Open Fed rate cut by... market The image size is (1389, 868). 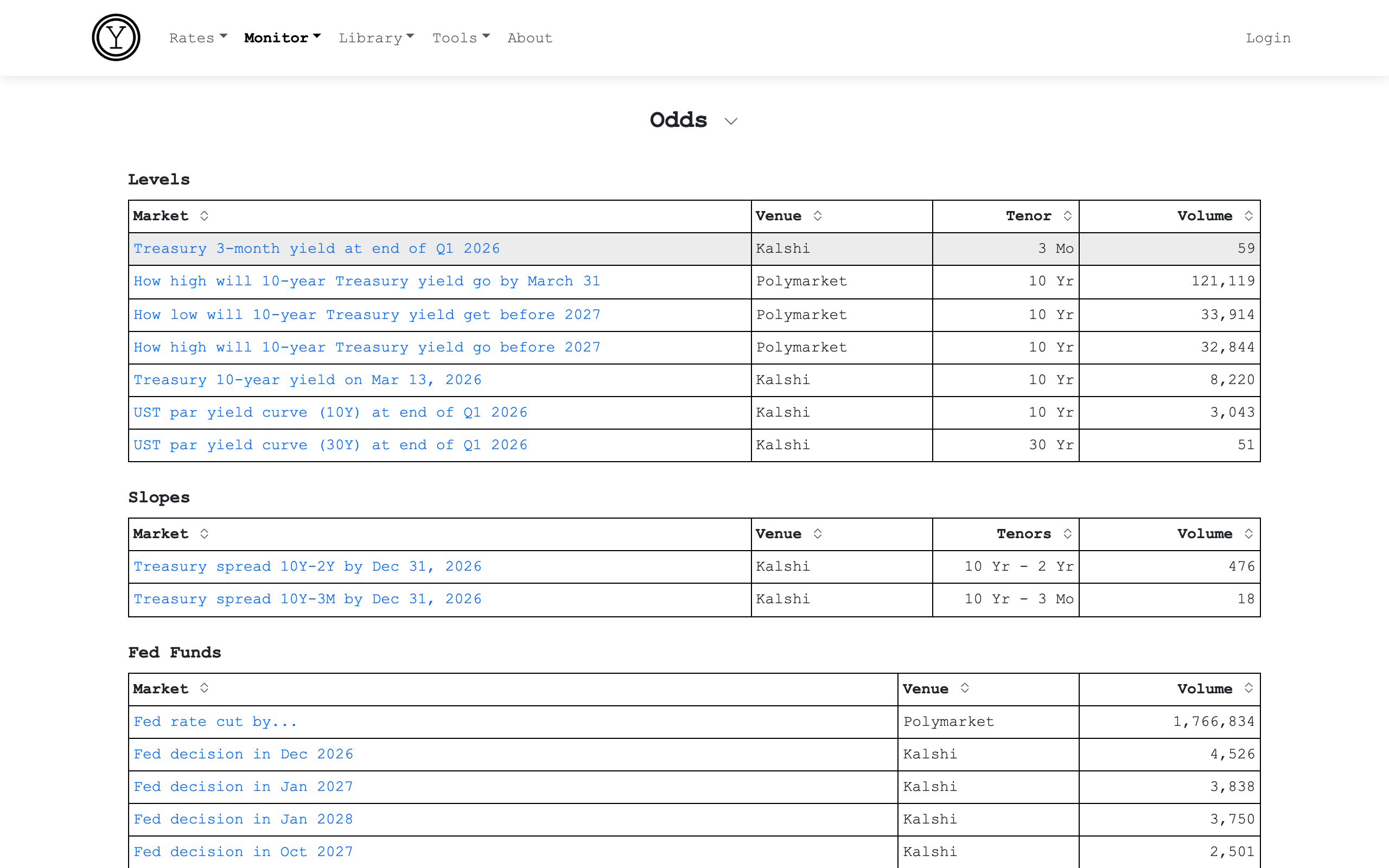[x=215, y=722]
